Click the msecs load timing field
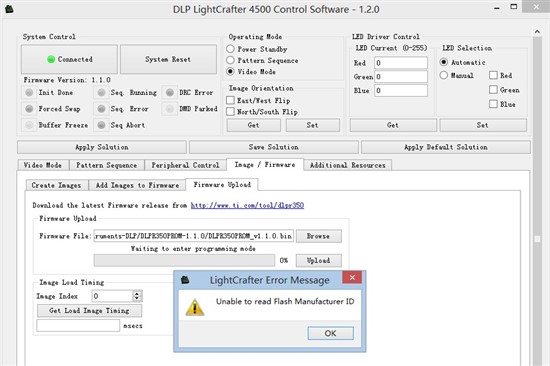 point(78,326)
